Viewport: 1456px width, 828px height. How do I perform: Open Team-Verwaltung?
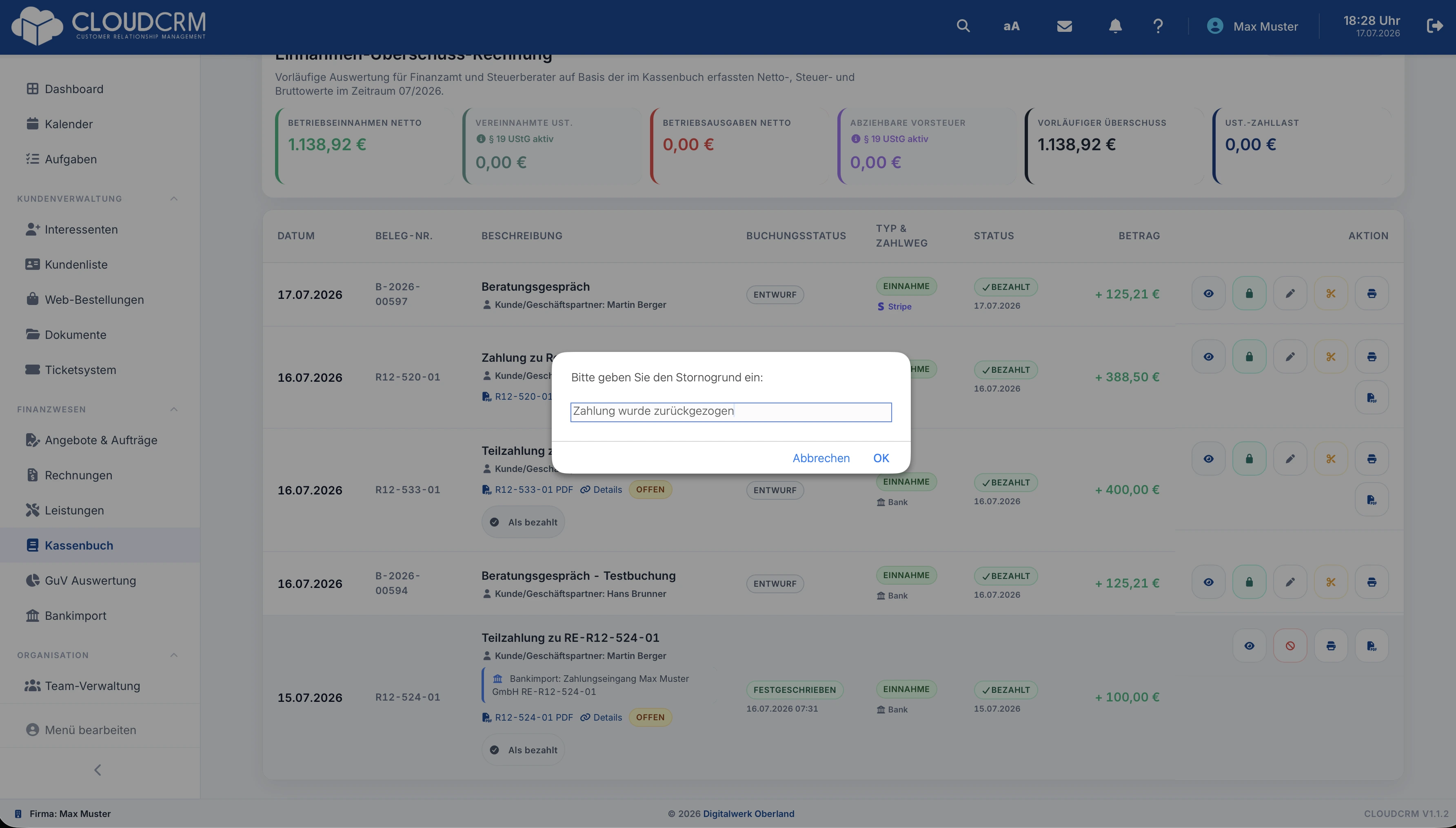pos(100,686)
